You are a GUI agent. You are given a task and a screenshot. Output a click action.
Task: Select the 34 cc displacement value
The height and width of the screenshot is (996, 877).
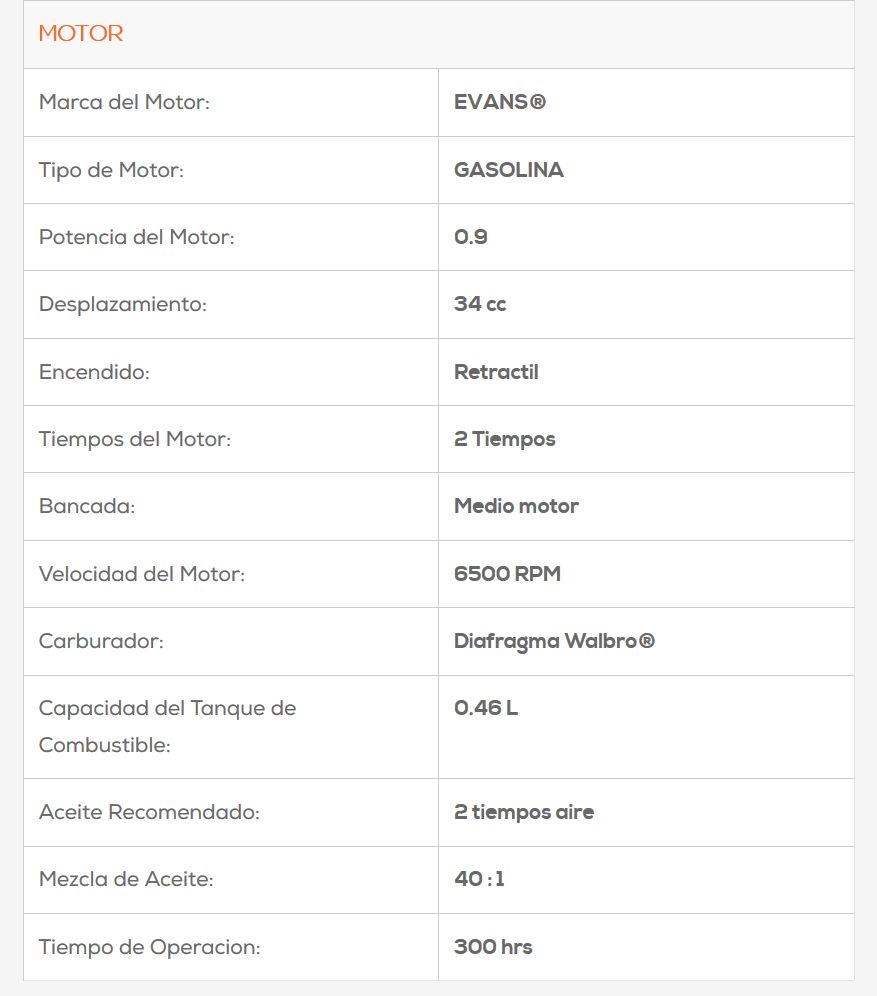coord(480,304)
